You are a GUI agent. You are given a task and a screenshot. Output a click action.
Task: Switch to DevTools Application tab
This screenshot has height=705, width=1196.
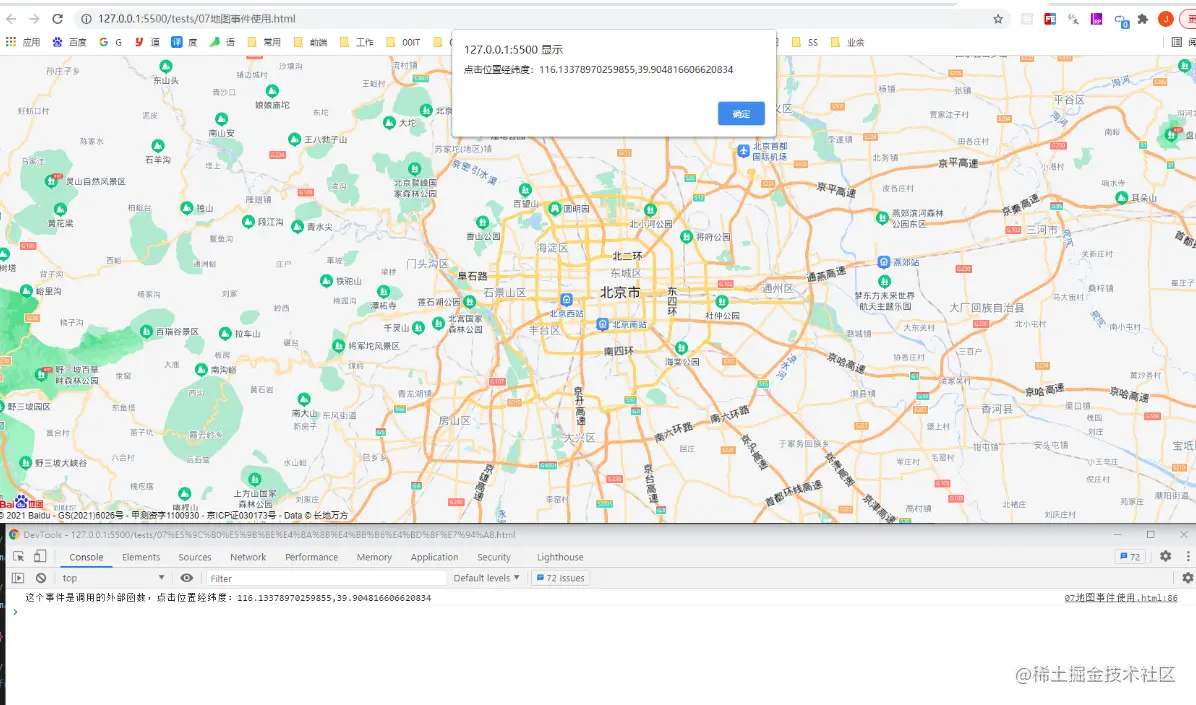coord(434,557)
